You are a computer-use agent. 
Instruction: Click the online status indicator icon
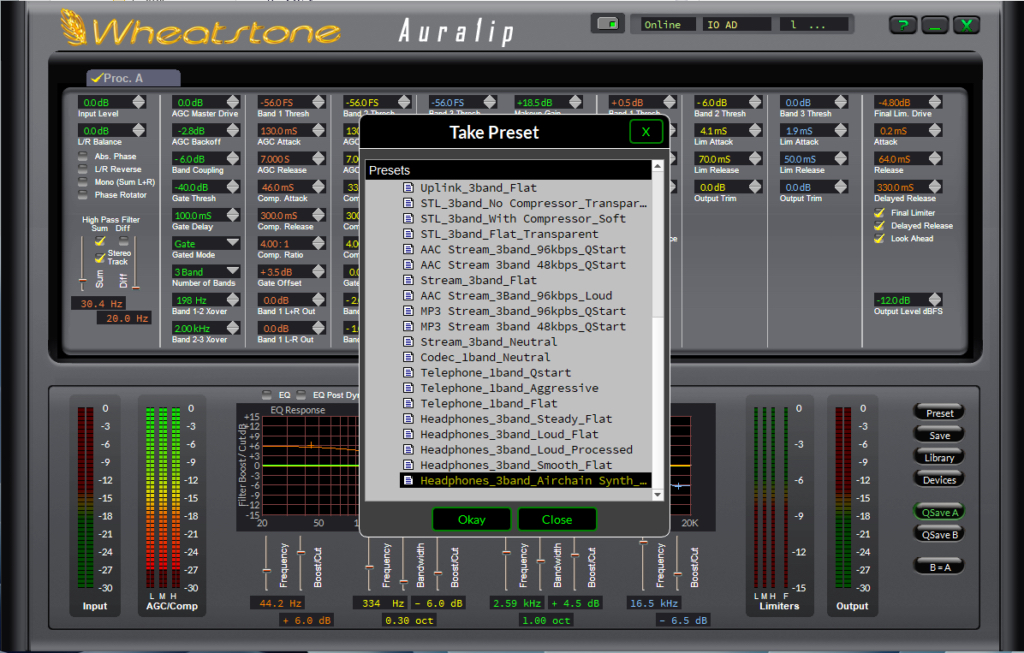pos(607,24)
